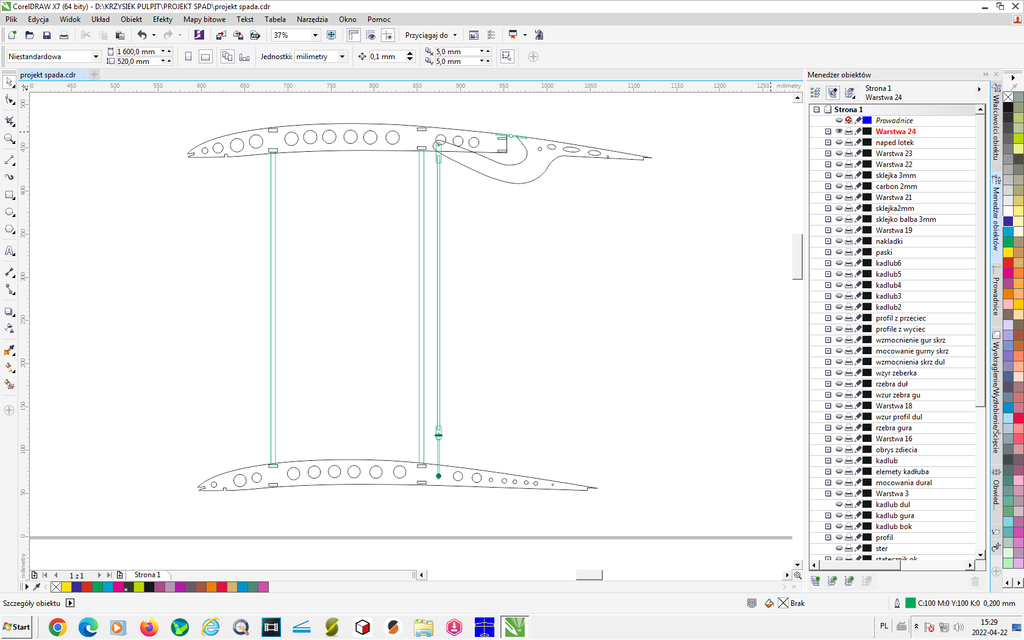Screen dimensions: 1024x640
Task: Switch to the Prowadnice docker tab
Action: tap(996, 295)
